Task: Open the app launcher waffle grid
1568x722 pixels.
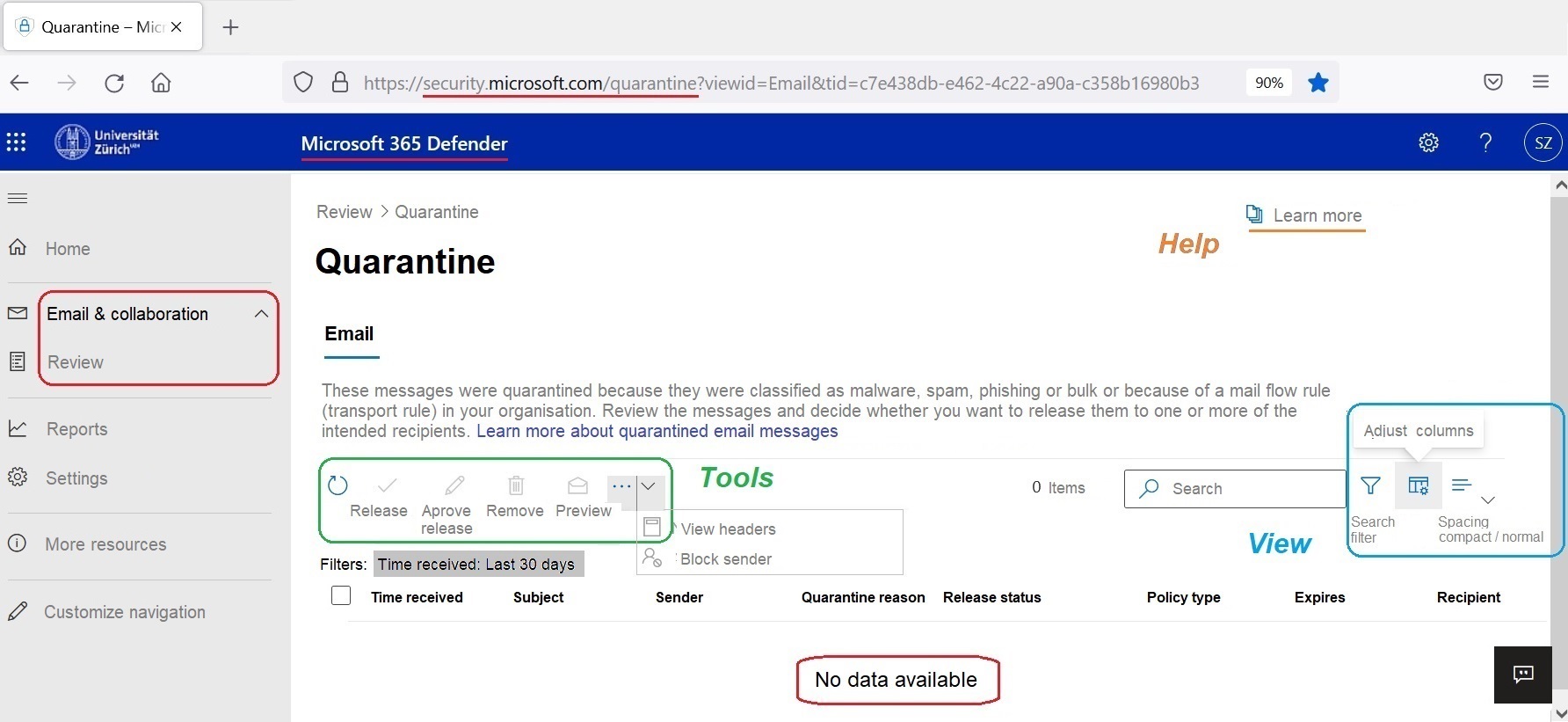Action: (x=17, y=142)
